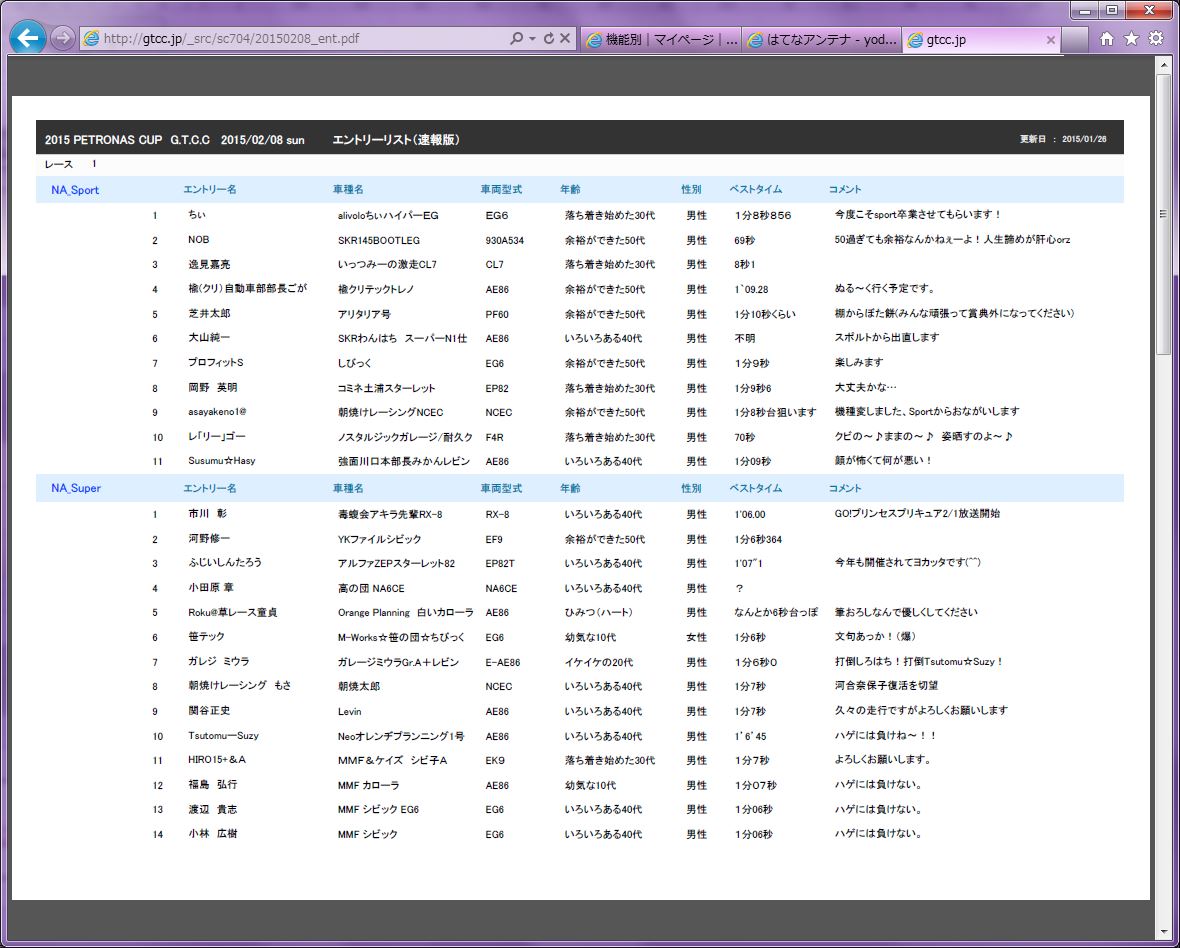The width and height of the screenshot is (1180, 948).
Task: Close the gtcc.jp tab
Action: coord(1051,40)
